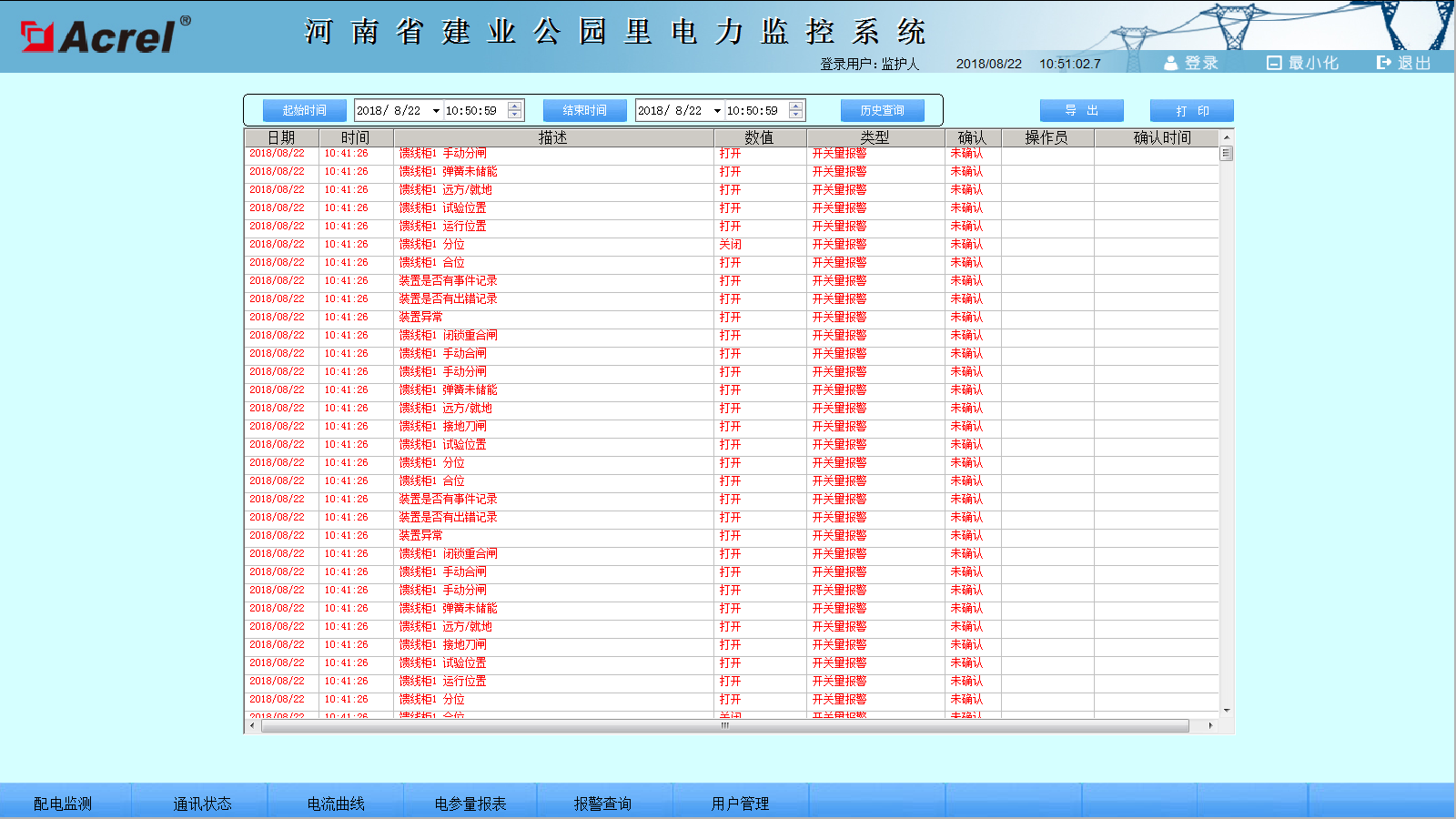Open the 用户管理 tab
The width and height of the screenshot is (1456, 819).
click(740, 804)
